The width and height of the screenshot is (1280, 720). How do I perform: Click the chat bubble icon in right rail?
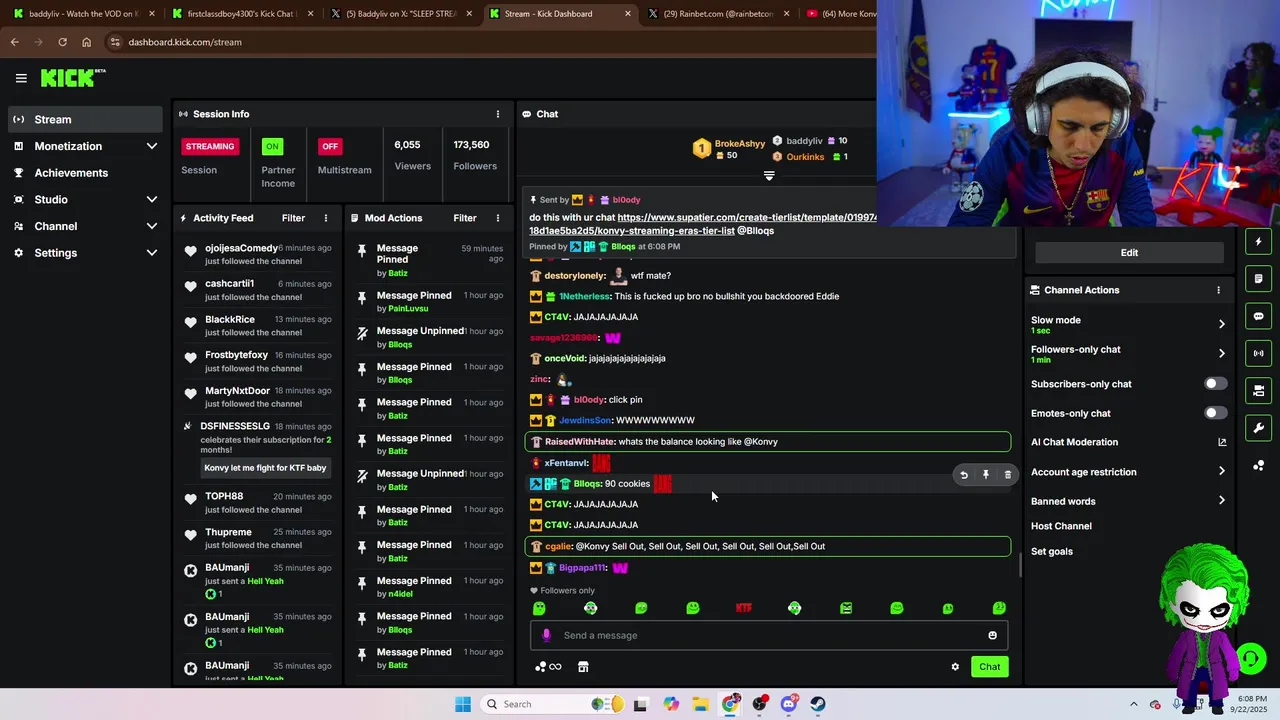tap(1259, 316)
